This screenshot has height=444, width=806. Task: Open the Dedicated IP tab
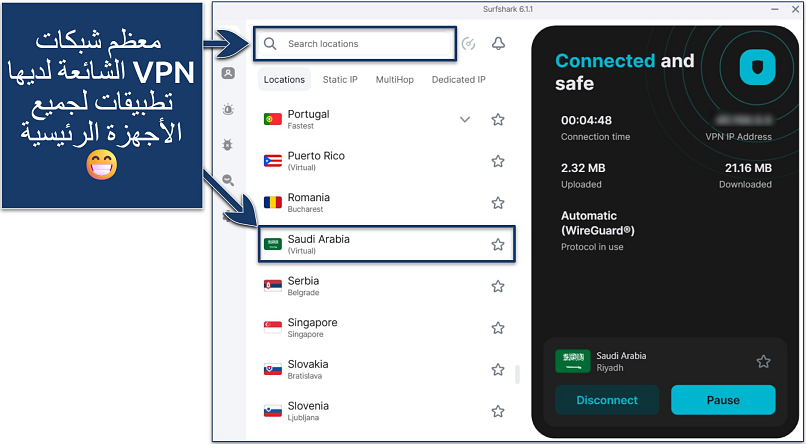(459, 80)
